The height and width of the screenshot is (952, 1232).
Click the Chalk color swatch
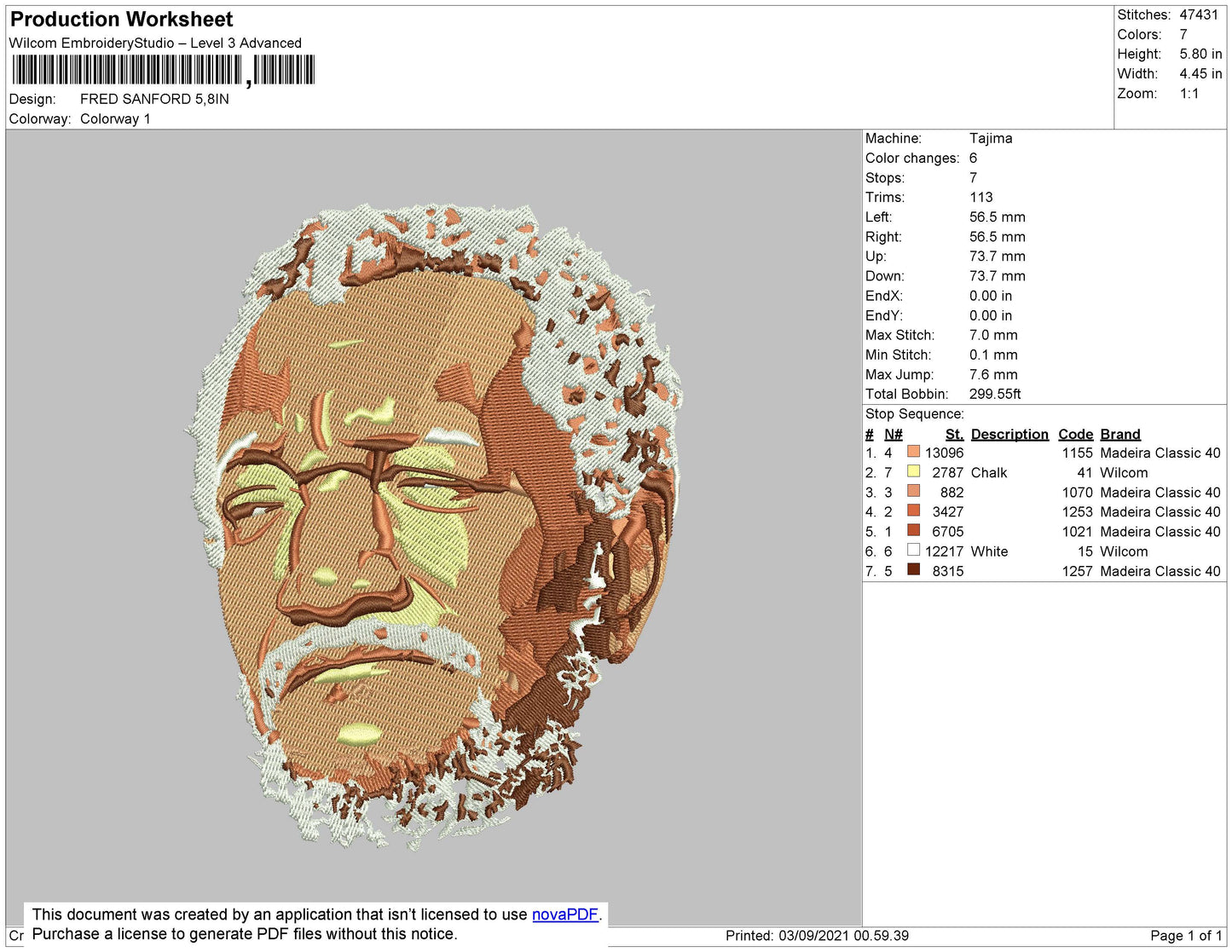(x=913, y=471)
